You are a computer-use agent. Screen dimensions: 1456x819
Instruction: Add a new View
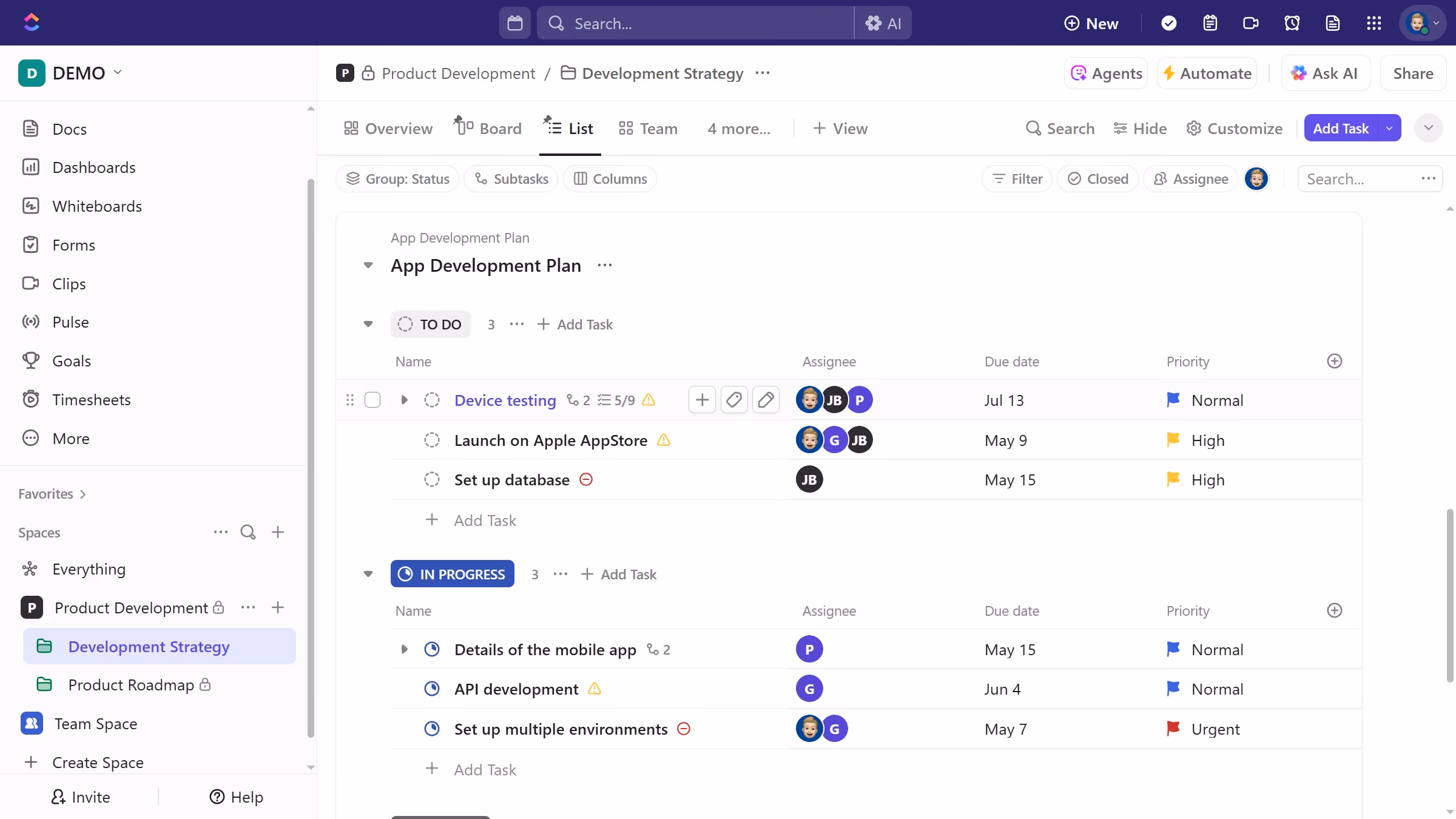click(x=840, y=128)
